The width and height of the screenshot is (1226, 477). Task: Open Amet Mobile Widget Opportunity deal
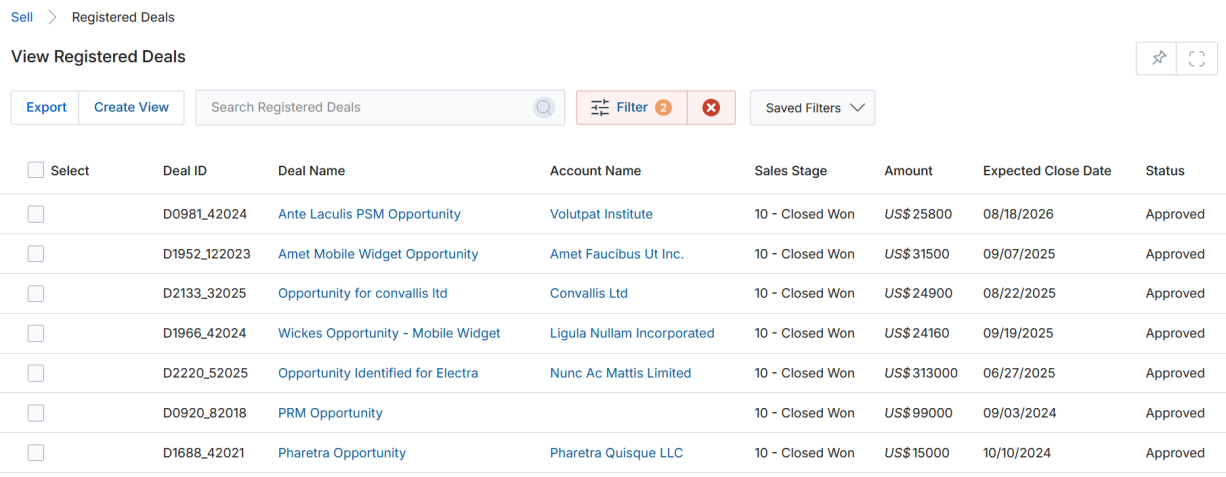378,254
